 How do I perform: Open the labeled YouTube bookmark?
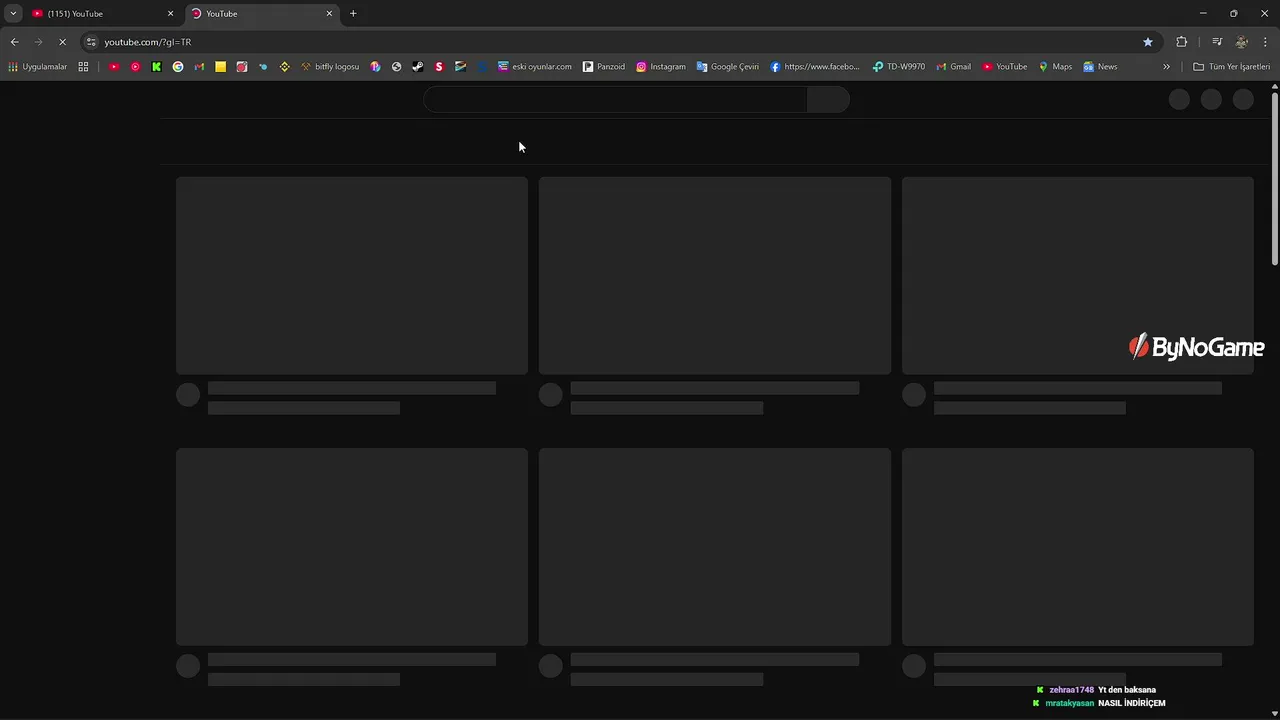click(x=1005, y=67)
